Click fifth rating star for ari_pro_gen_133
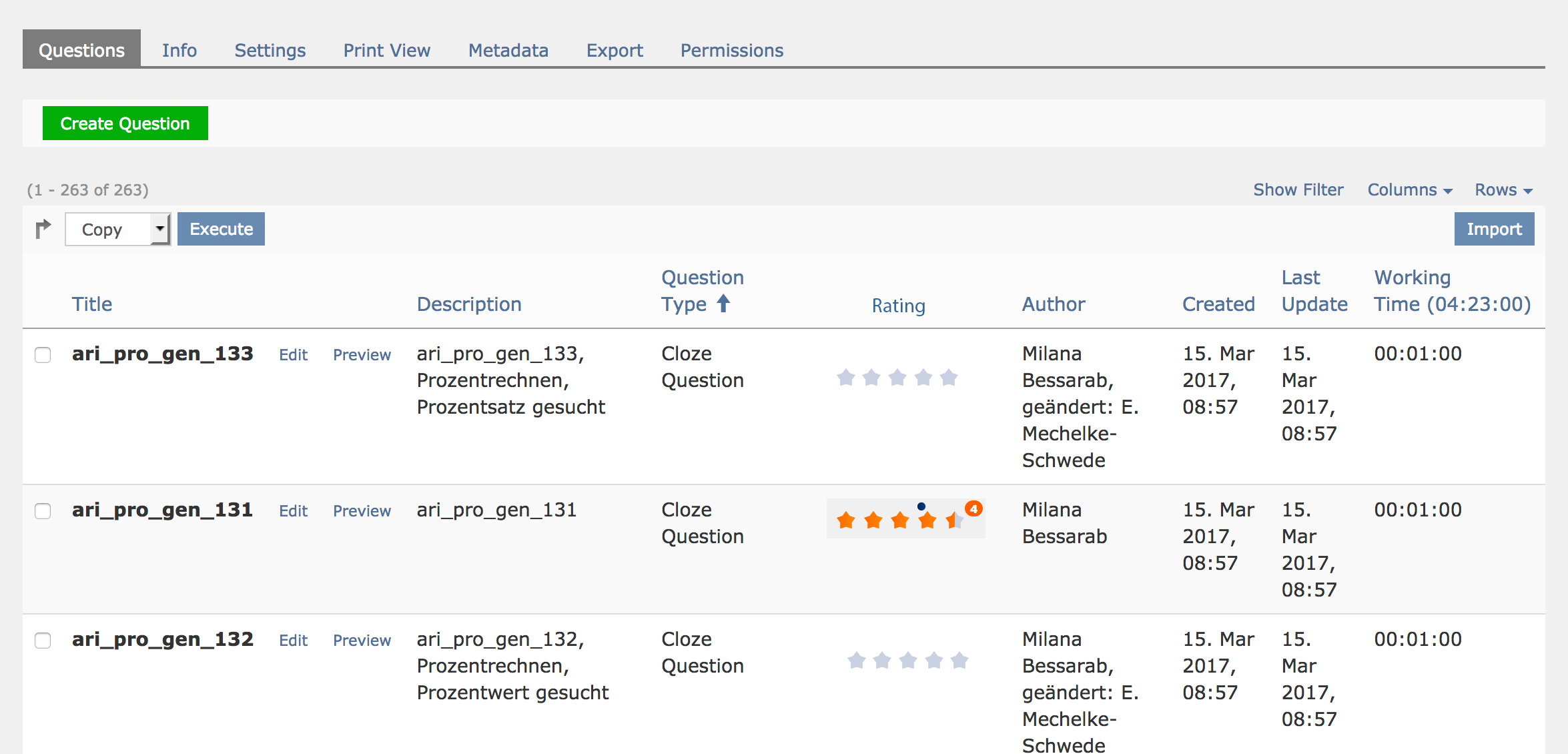 949,378
